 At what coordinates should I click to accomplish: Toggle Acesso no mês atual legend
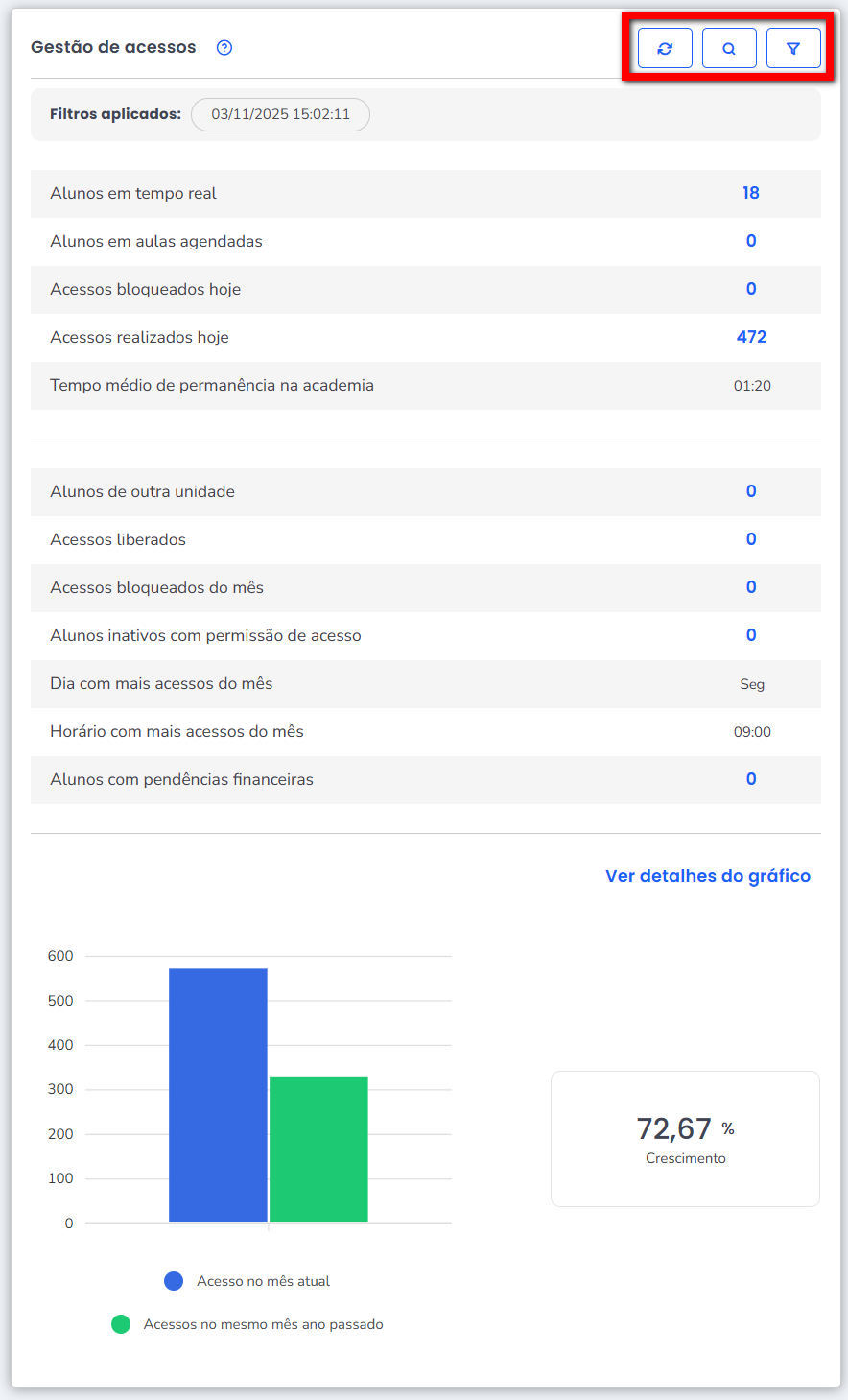point(247,1281)
